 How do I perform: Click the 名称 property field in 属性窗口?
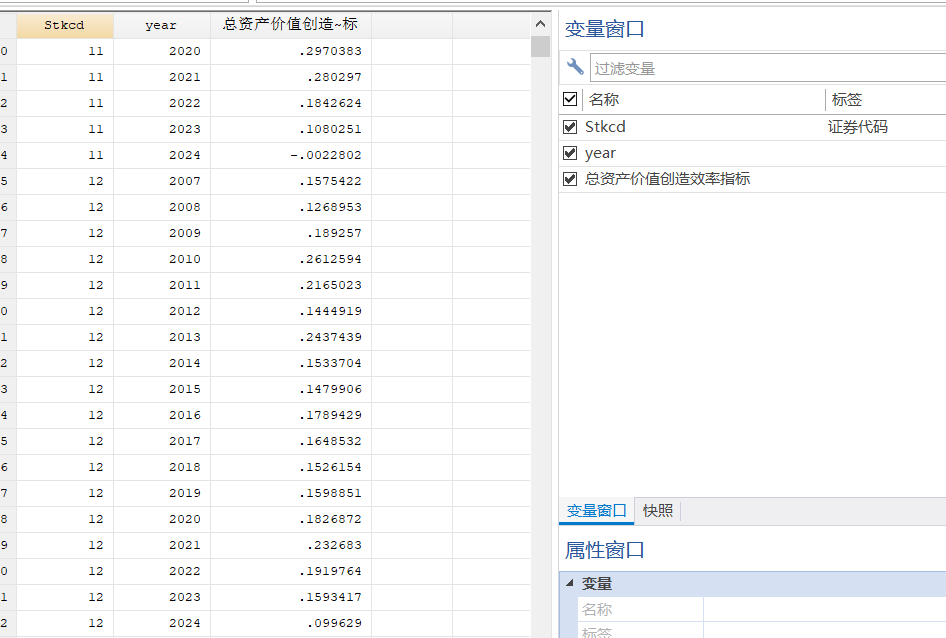click(x=824, y=609)
